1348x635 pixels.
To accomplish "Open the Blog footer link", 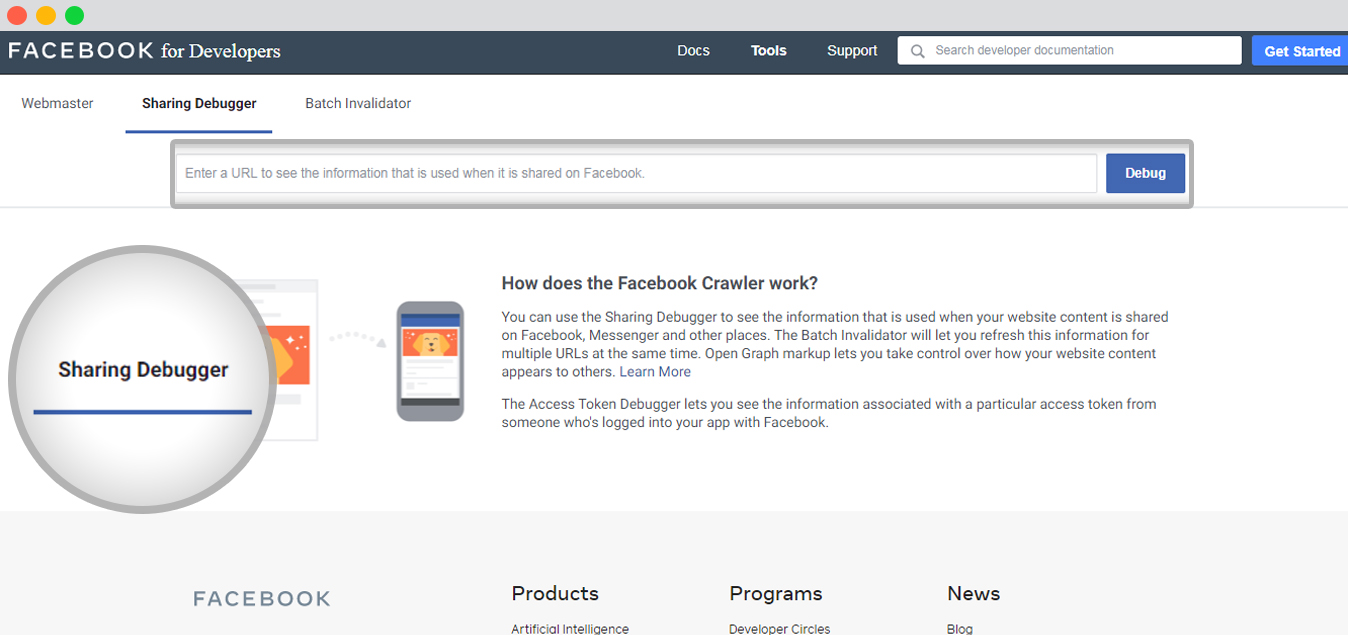I will [960, 629].
